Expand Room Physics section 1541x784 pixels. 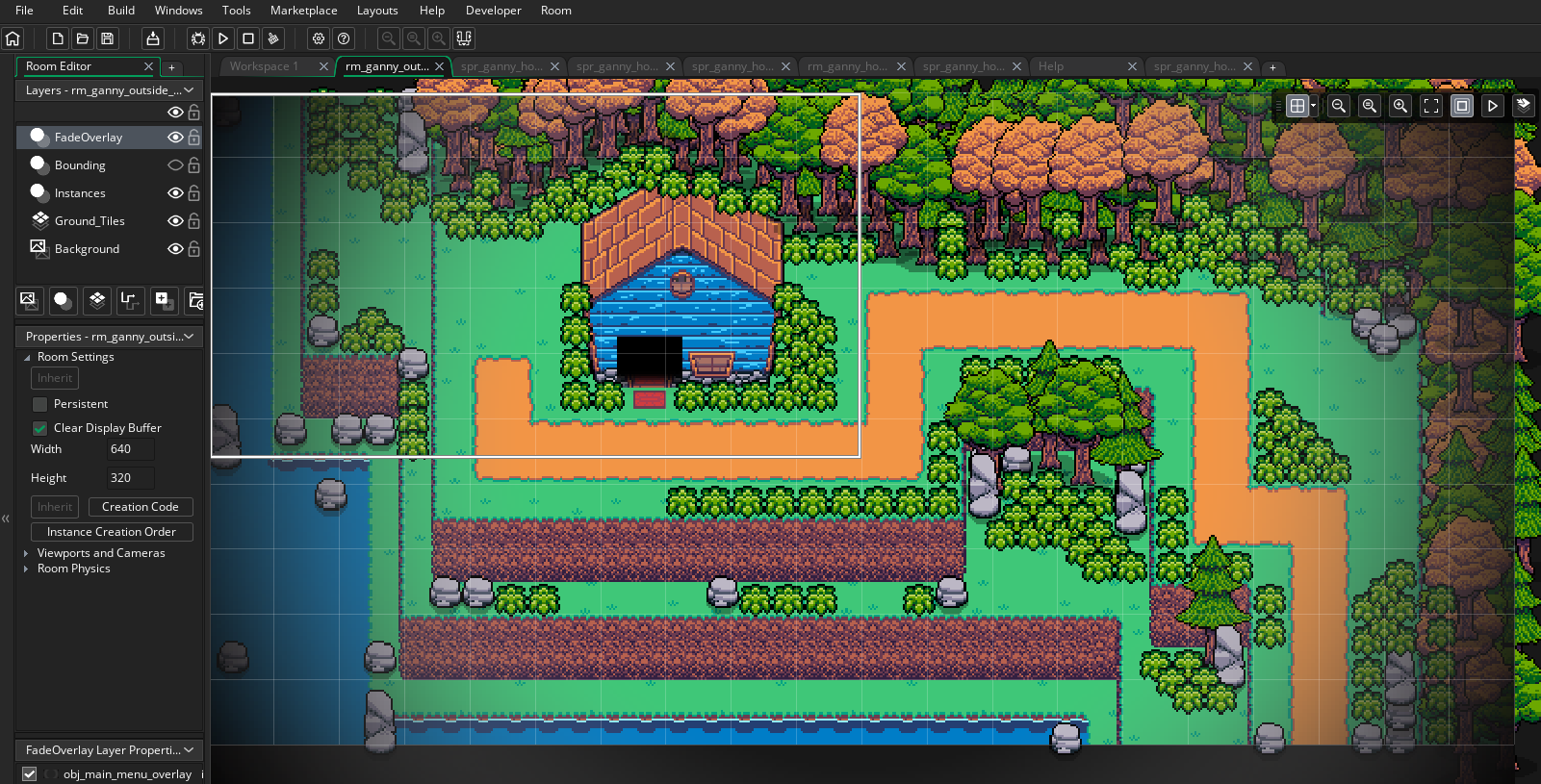[26, 569]
